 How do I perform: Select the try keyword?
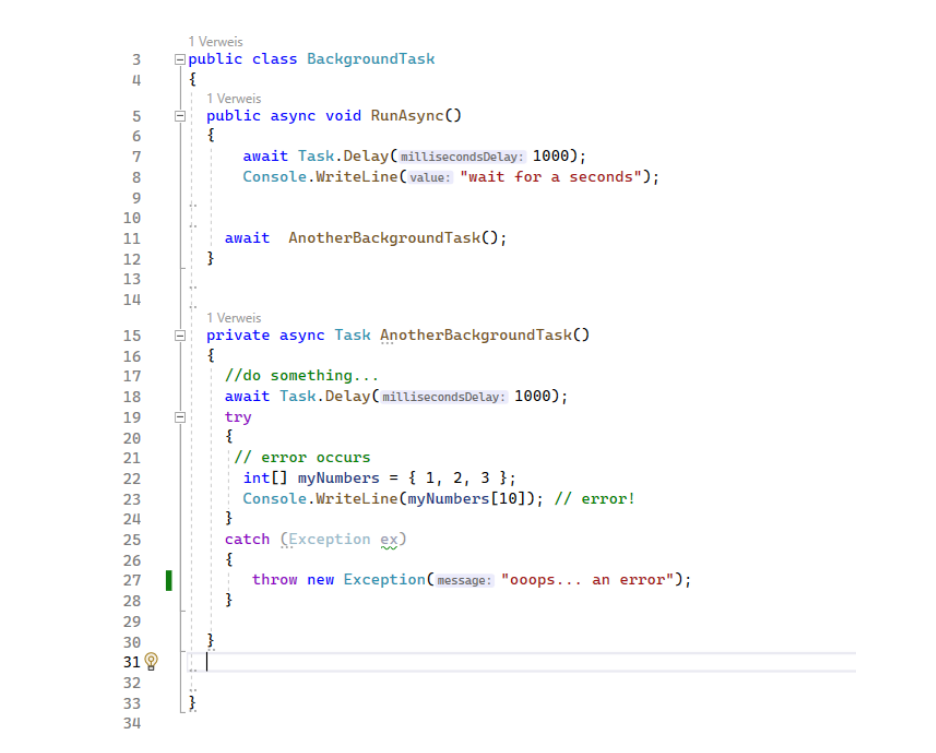(238, 417)
